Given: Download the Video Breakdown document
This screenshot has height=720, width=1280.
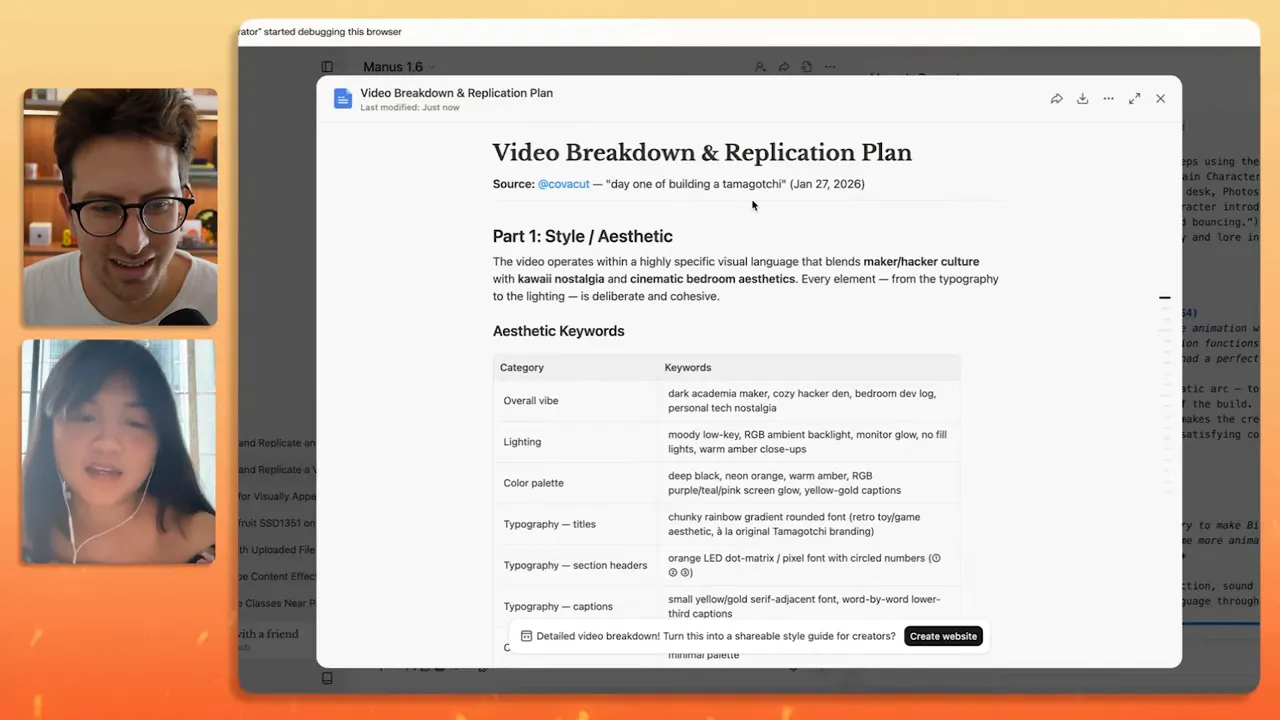Looking at the screenshot, I should [1082, 99].
